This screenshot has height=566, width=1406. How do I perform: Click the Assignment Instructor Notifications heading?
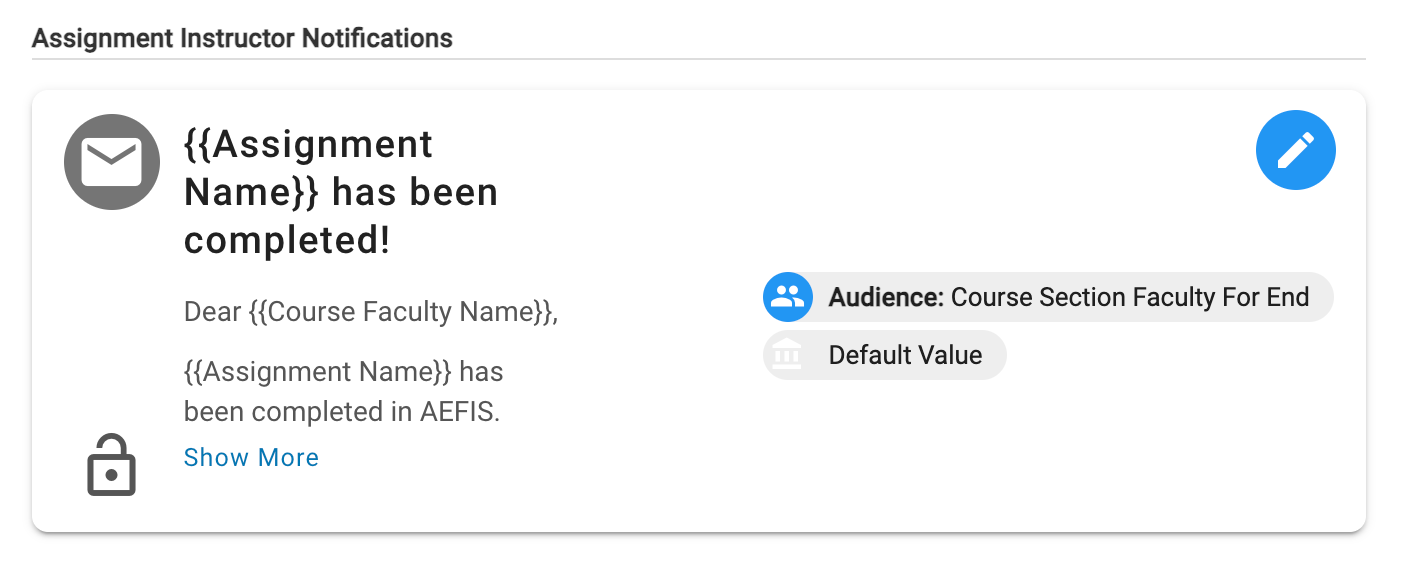pos(242,38)
